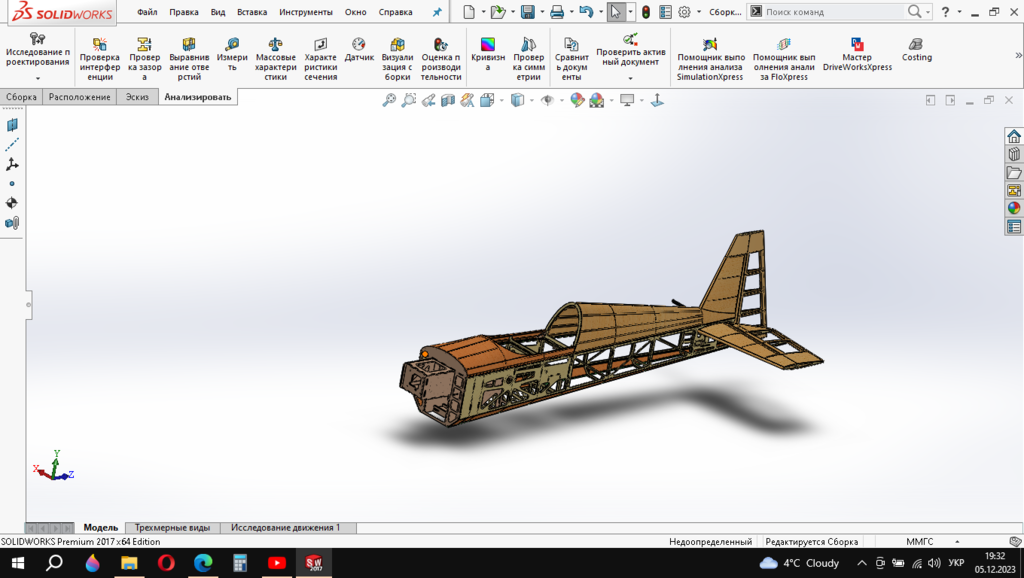
Task: Toggle the pin on the menu bar
Action: click(x=436, y=12)
